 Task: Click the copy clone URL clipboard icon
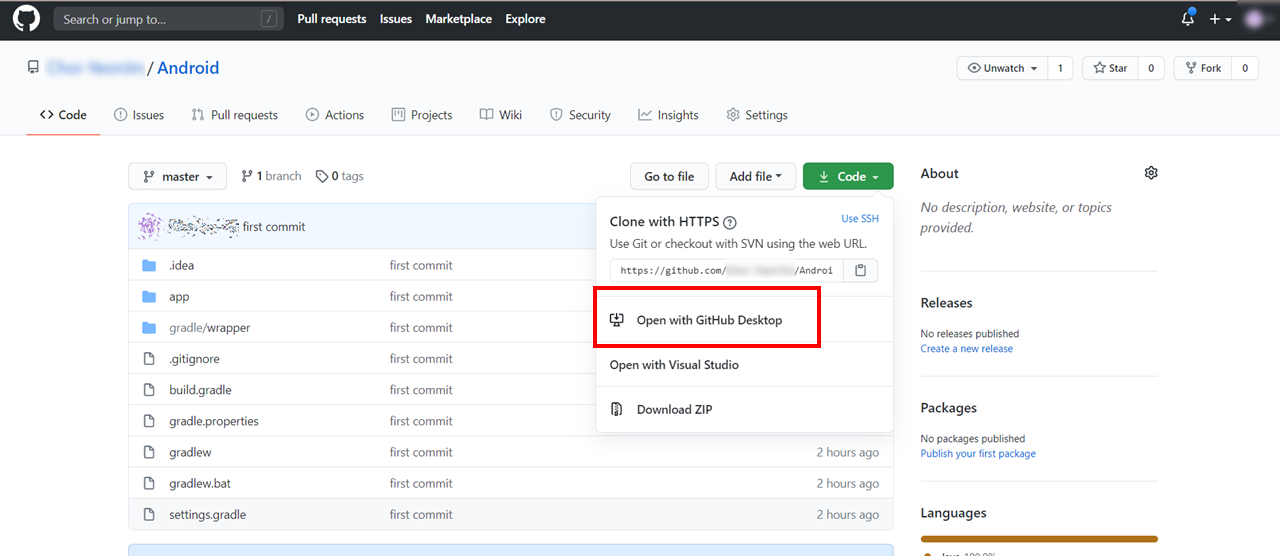(x=860, y=270)
